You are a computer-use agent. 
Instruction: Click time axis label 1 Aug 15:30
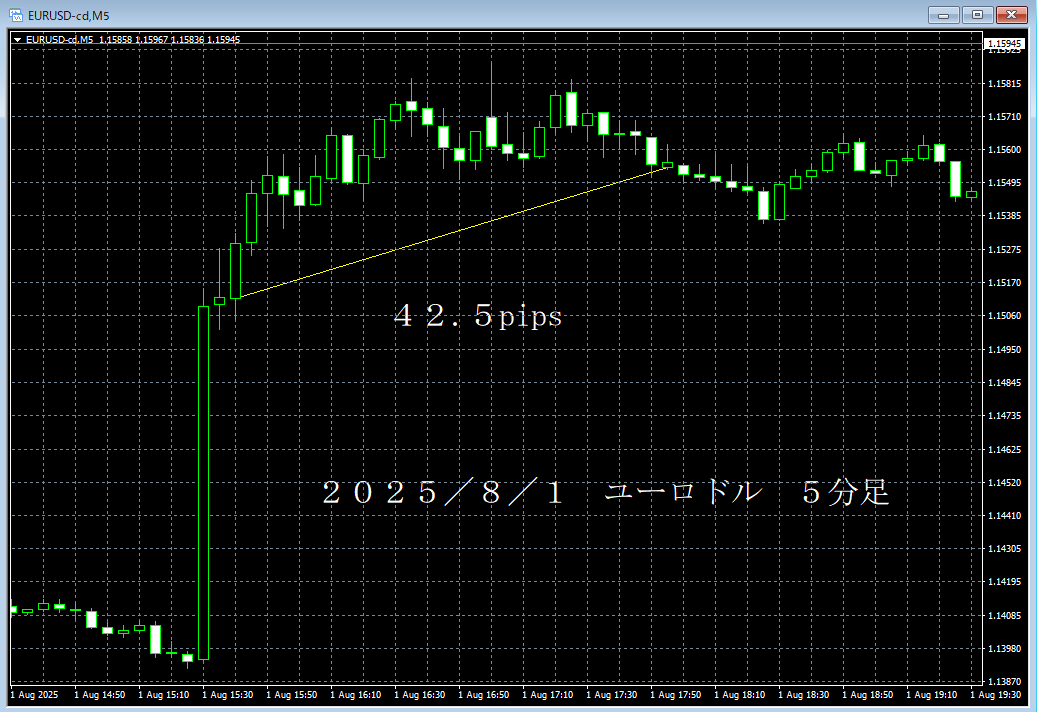[228, 695]
